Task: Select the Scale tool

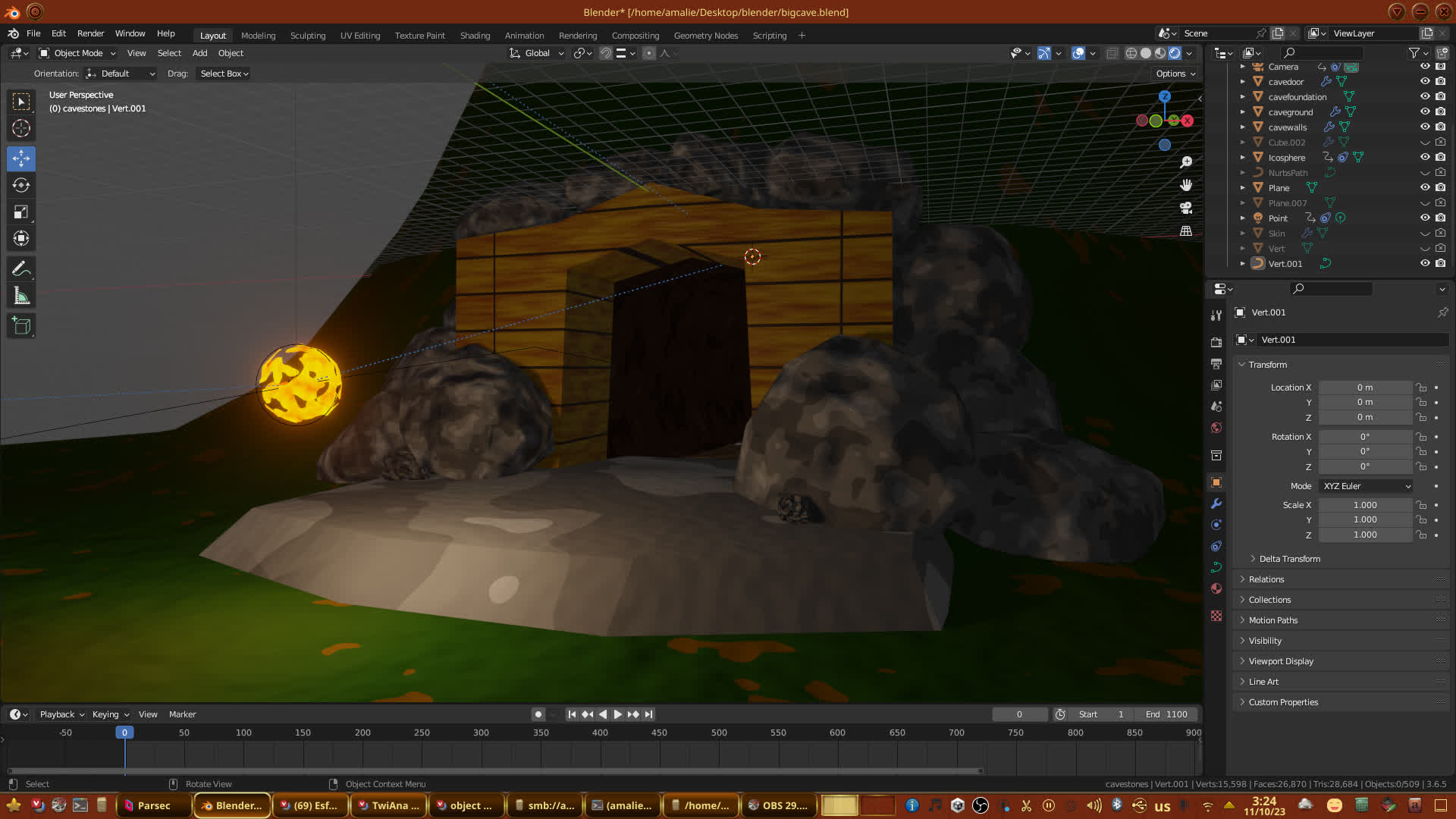Action: [x=21, y=212]
